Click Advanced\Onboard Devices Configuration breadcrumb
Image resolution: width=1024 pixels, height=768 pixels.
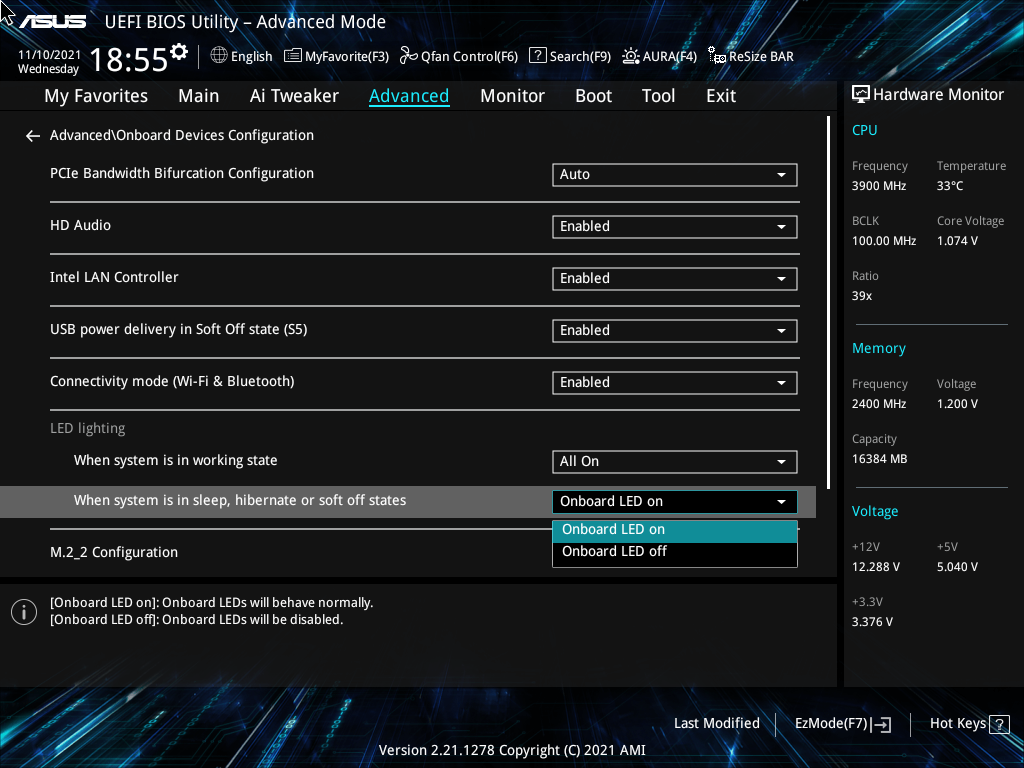182,135
